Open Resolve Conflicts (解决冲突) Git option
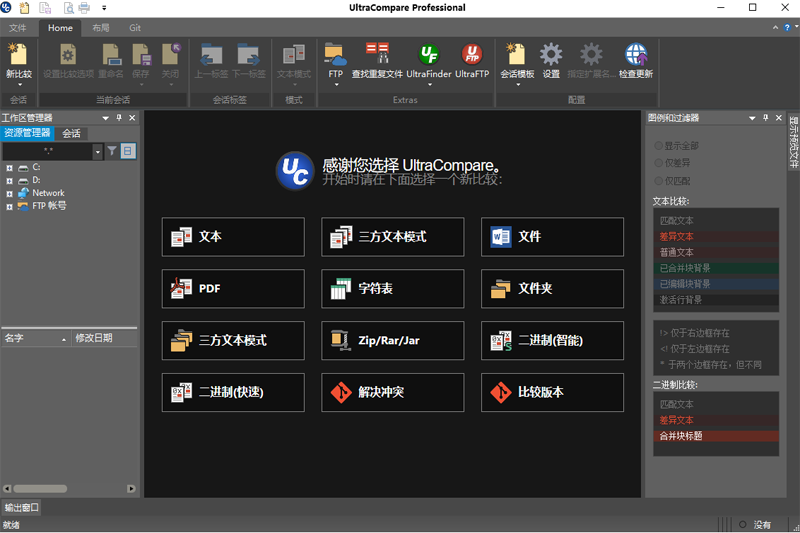Screen dimensions: 800x533 point(393,392)
